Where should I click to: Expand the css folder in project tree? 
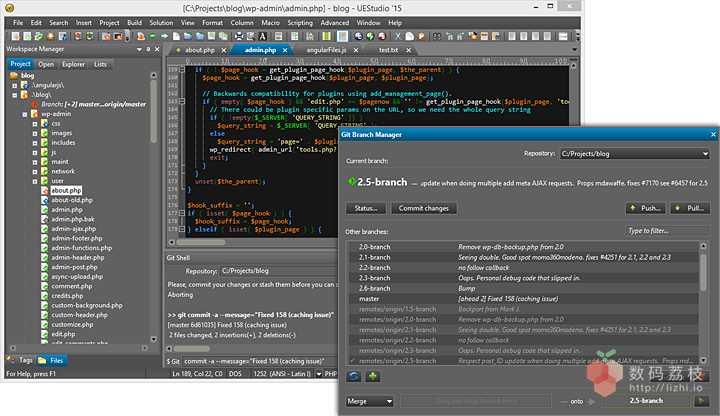pyautogui.click(x=34, y=124)
